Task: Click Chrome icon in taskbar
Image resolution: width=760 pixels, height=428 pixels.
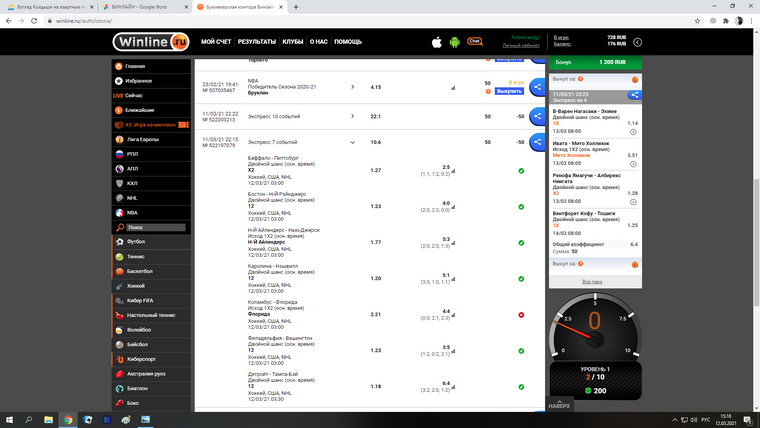Action: (68, 420)
